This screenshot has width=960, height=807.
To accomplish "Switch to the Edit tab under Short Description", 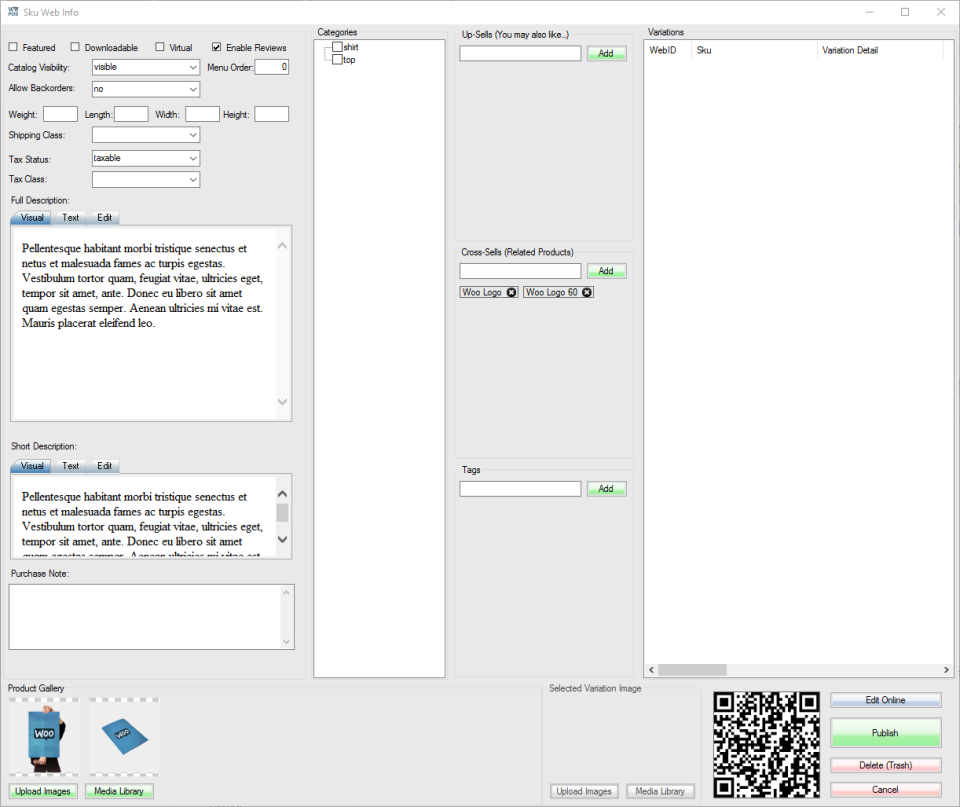I will coord(104,465).
